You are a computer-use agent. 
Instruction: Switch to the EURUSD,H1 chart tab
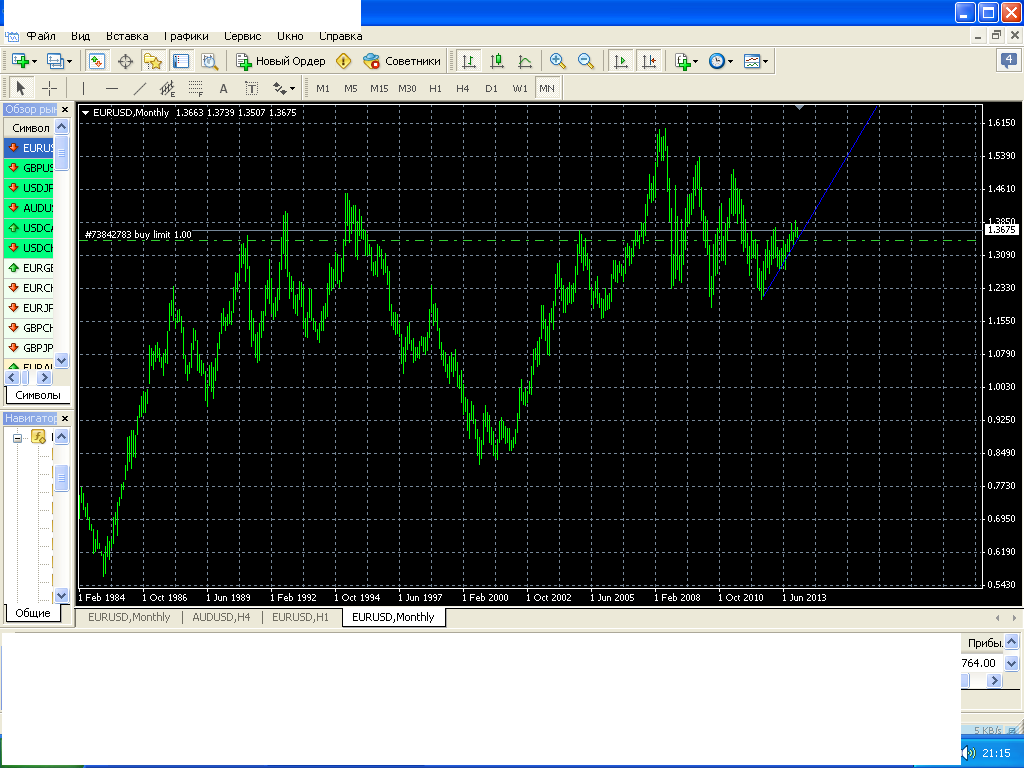point(300,617)
